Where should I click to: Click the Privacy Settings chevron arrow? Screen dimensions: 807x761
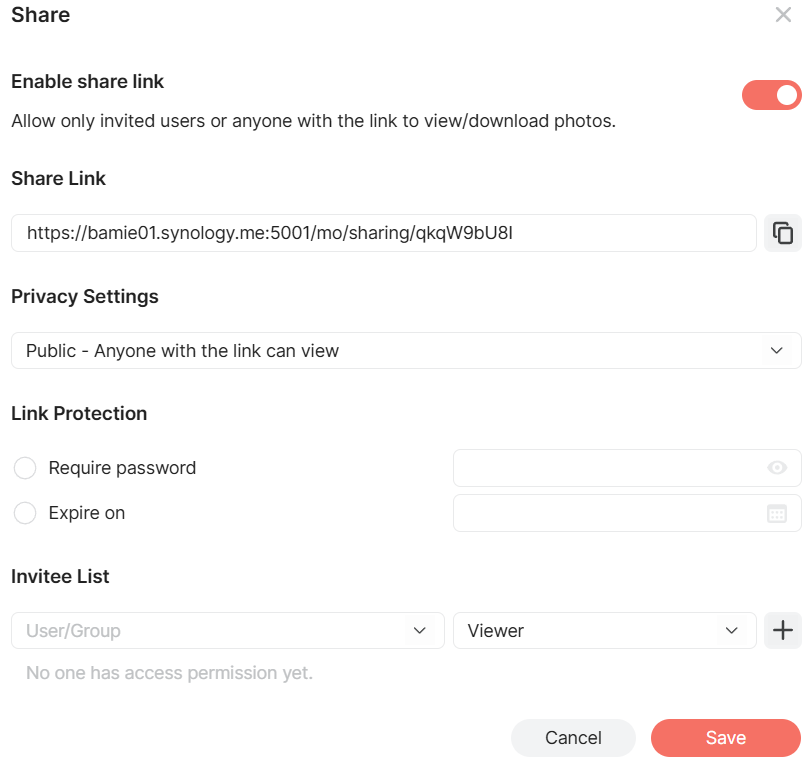[x=776, y=351]
